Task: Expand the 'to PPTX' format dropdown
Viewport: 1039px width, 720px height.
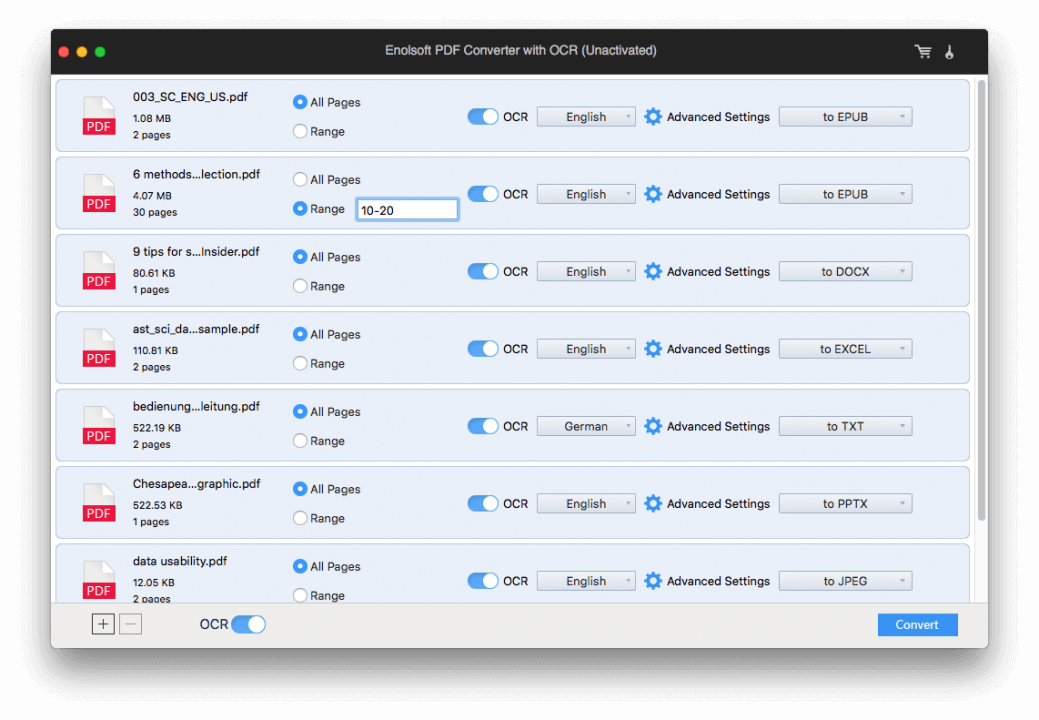Action: tap(845, 504)
